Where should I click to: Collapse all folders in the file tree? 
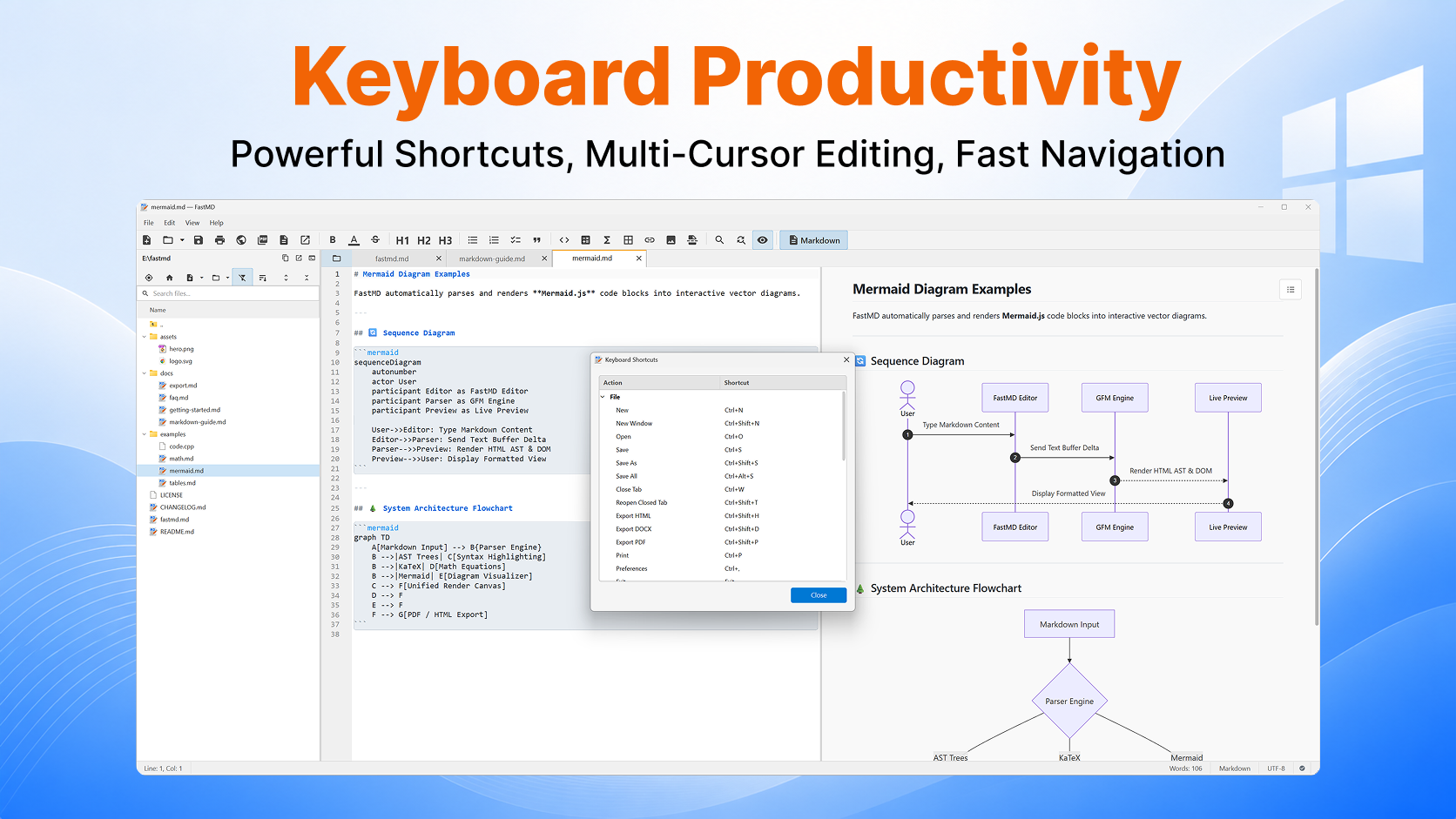307,278
